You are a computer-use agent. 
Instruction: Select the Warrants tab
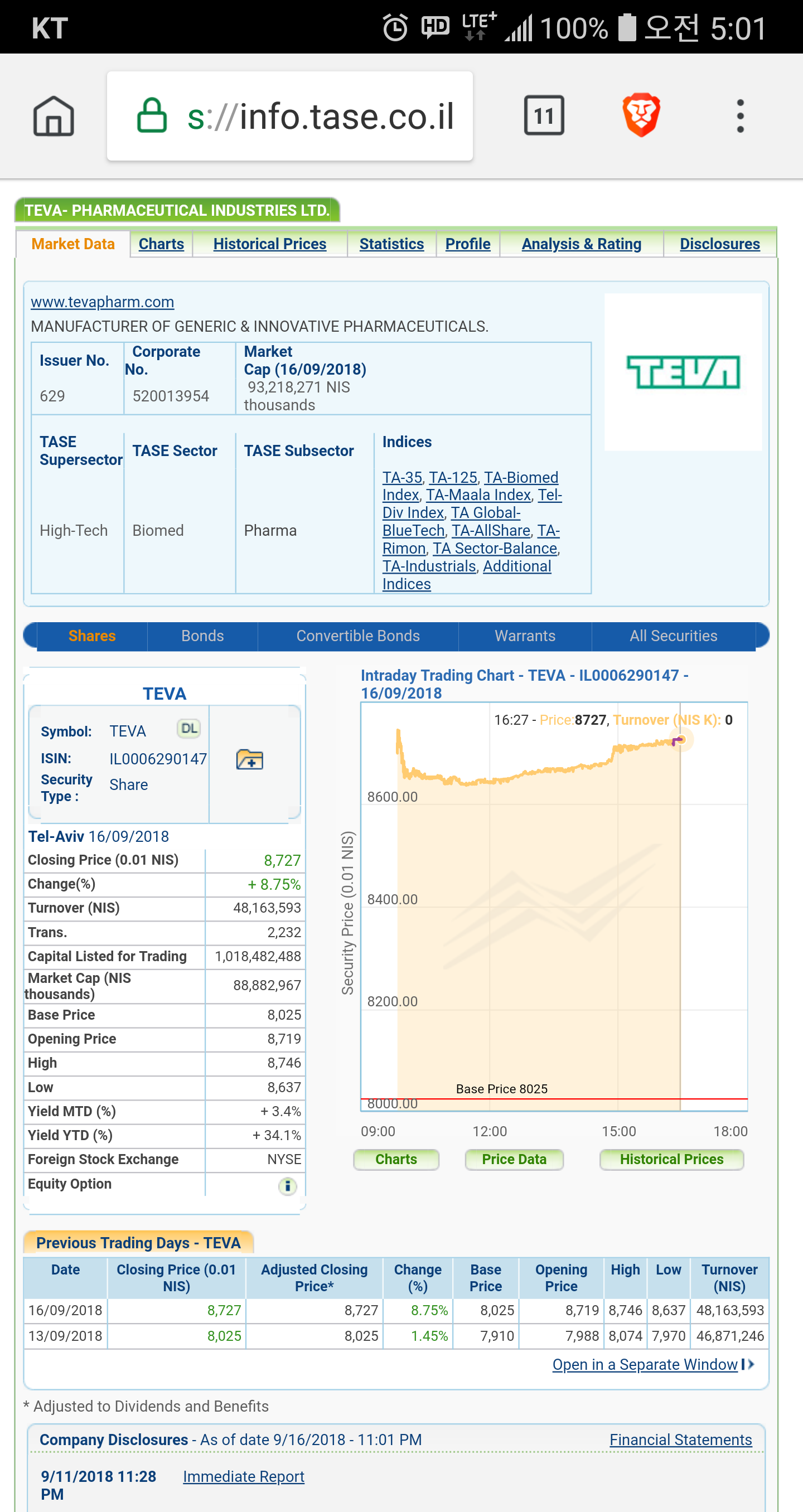pos(525,636)
